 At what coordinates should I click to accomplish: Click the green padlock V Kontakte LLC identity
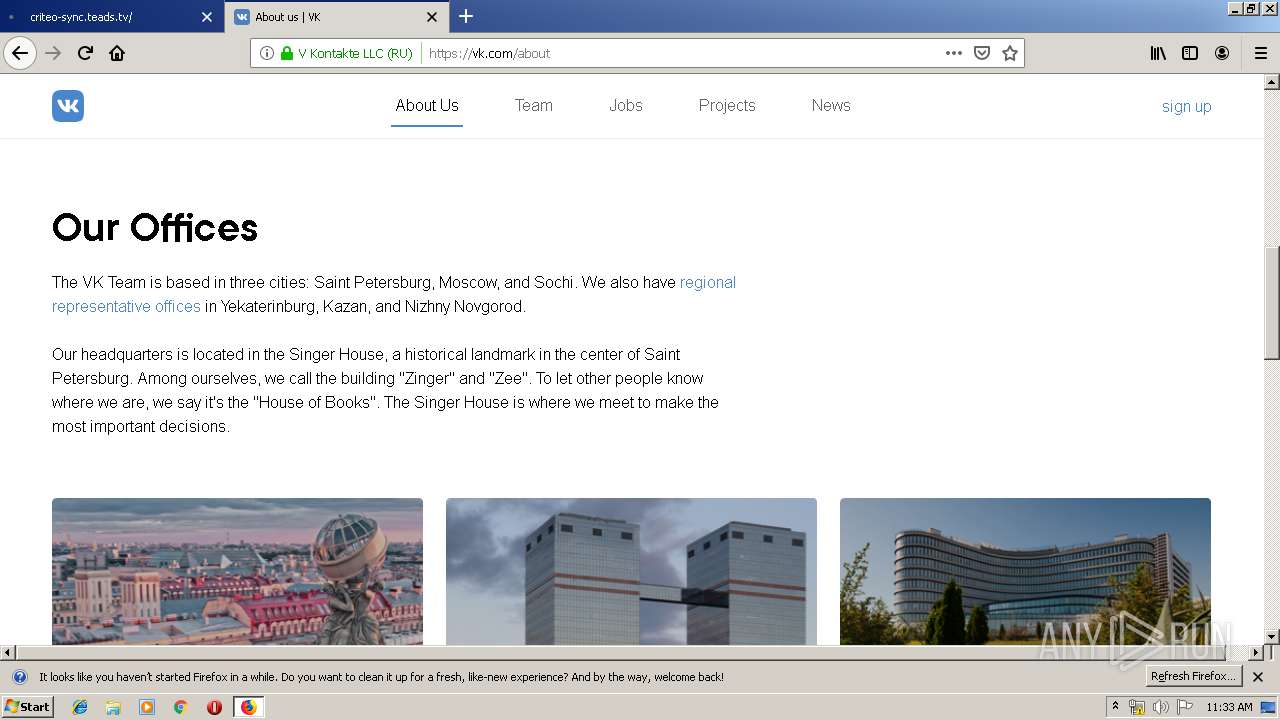[x=346, y=53]
